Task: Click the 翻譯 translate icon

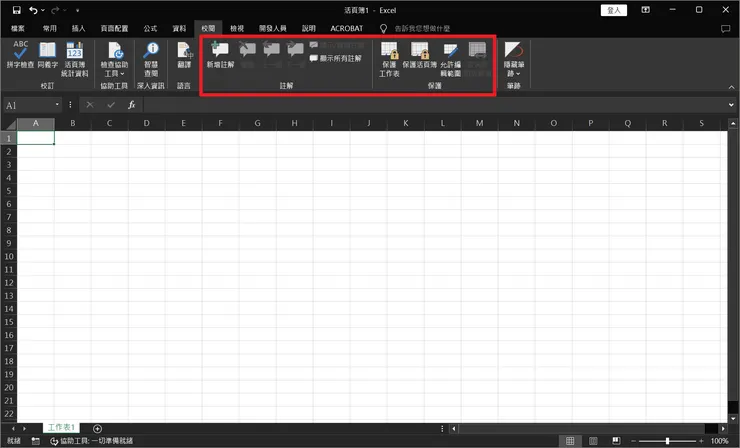Action: [x=184, y=50]
